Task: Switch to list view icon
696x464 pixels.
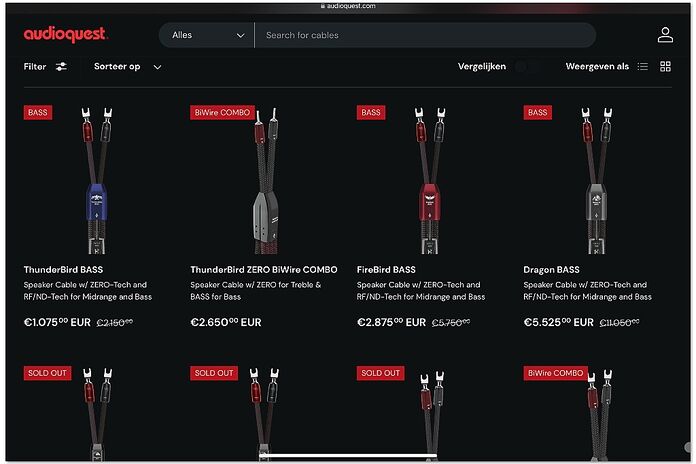Action: tap(642, 67)
